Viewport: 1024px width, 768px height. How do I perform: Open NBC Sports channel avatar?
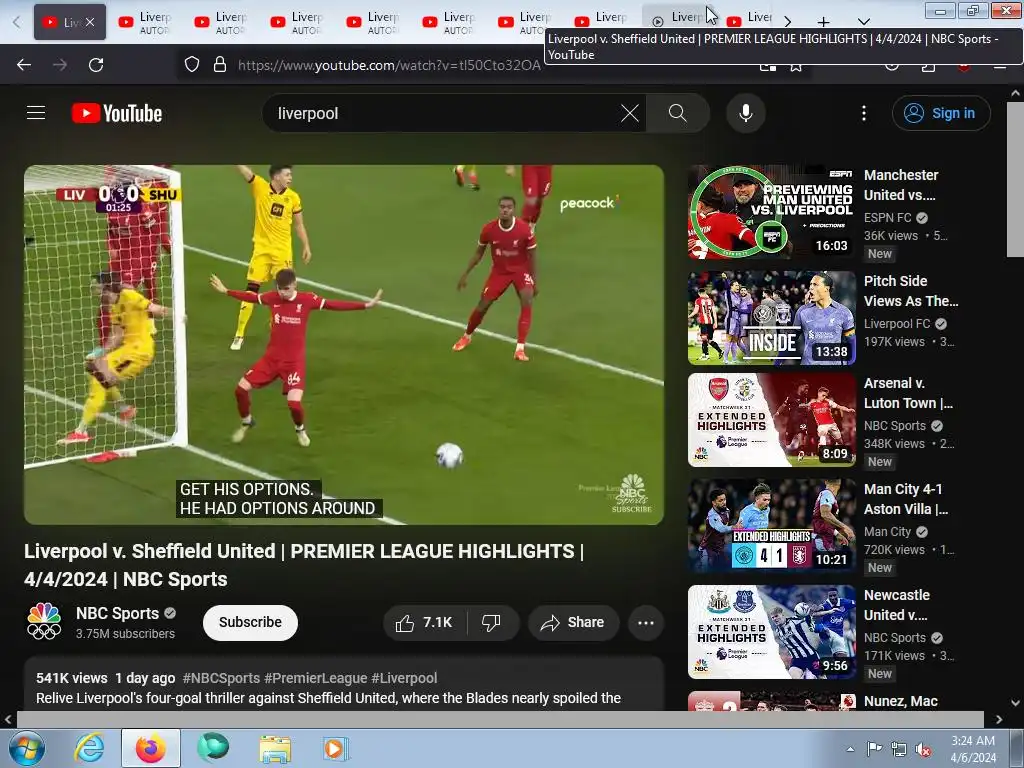44,621
